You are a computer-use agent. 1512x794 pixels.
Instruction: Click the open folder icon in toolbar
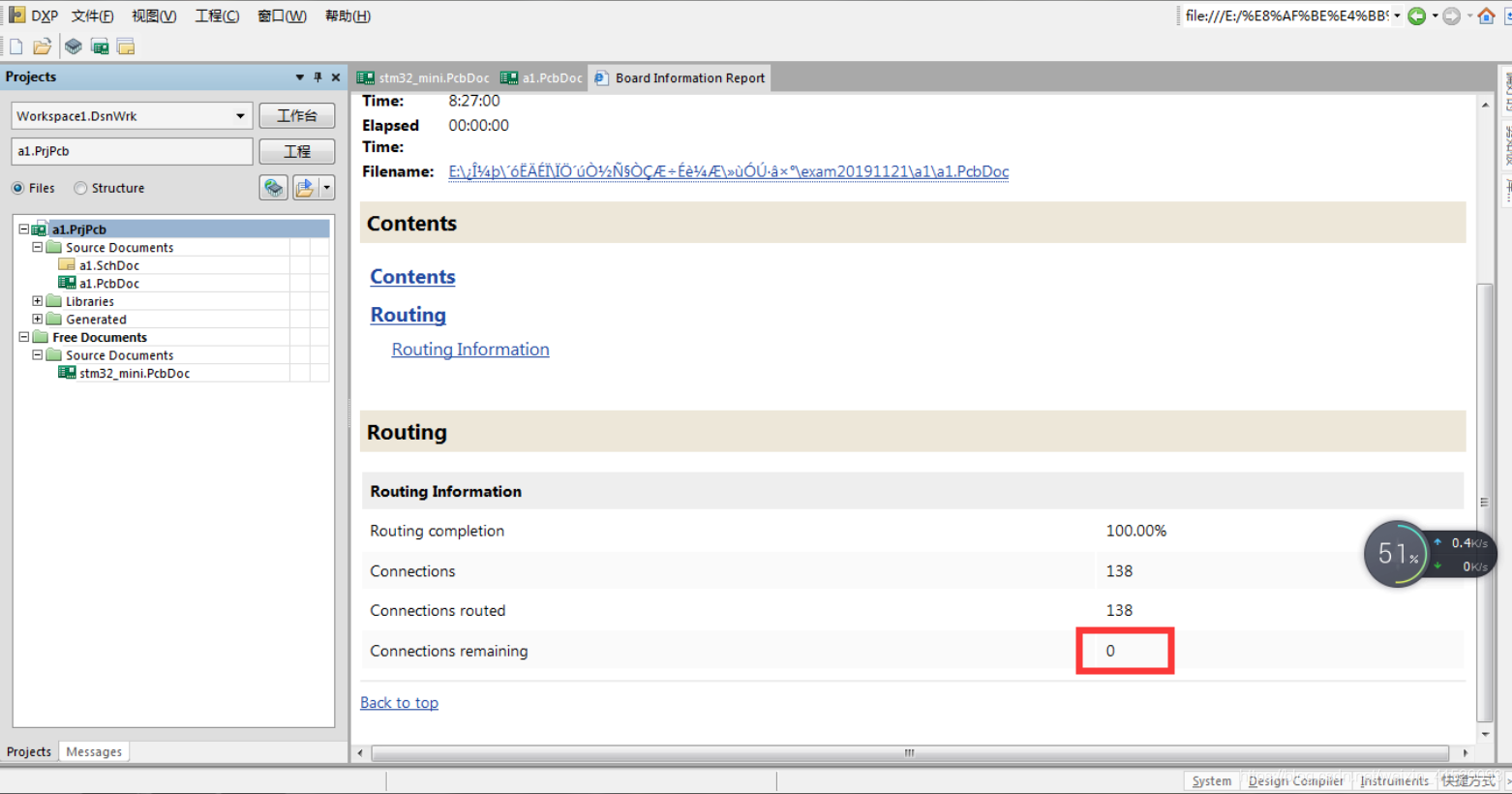(43, 46)
